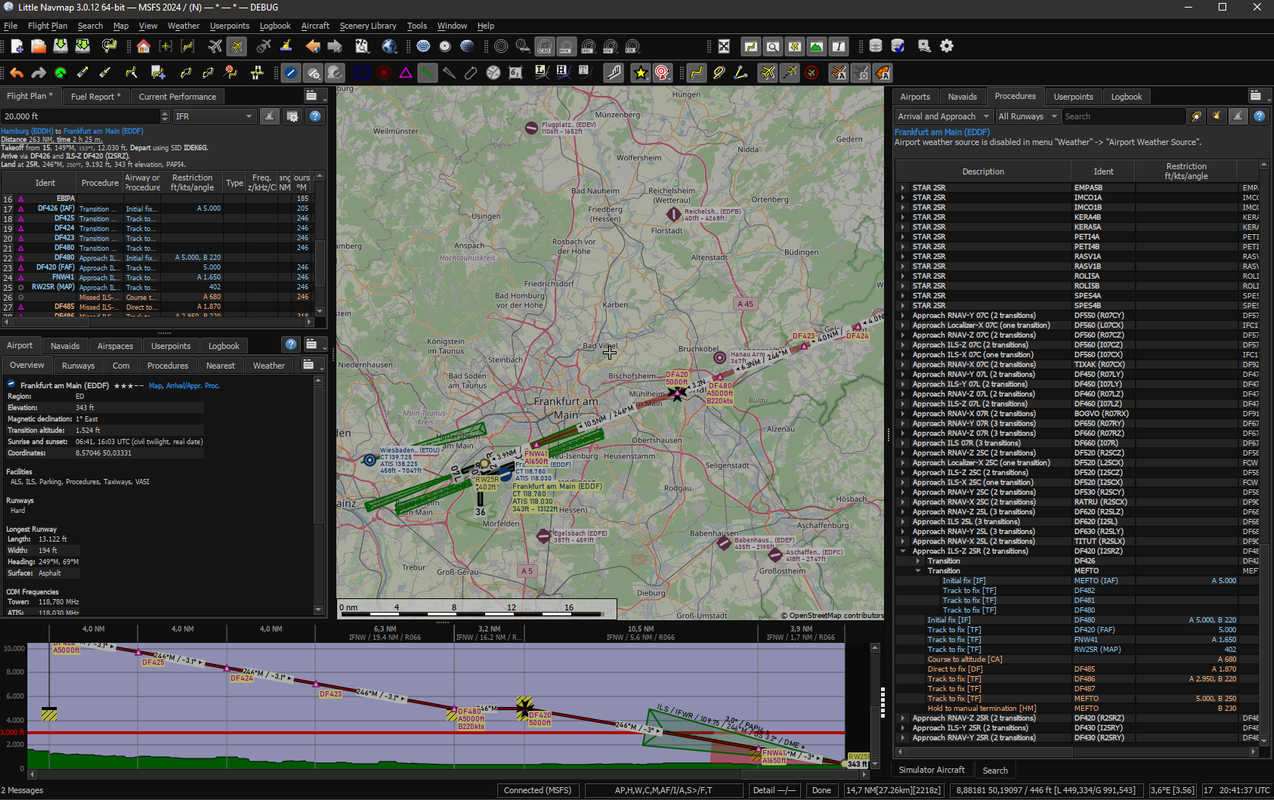Switch to the Fuel Report tab

point(95,97)
